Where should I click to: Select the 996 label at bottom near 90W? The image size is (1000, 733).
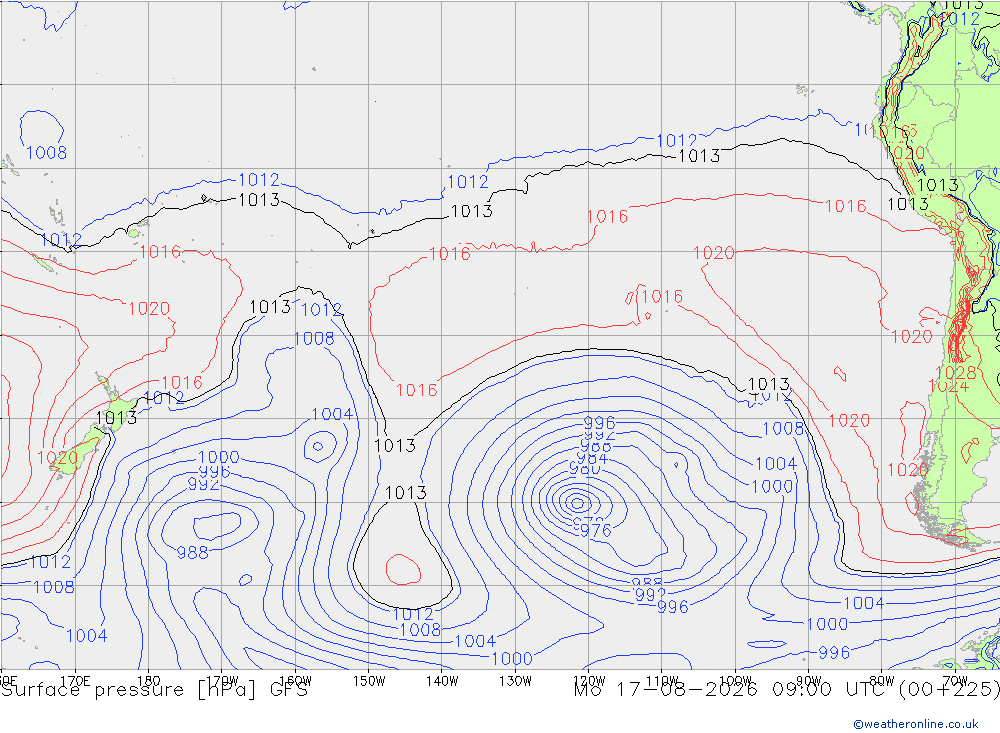pyautogui.click(x=834, y=653)
